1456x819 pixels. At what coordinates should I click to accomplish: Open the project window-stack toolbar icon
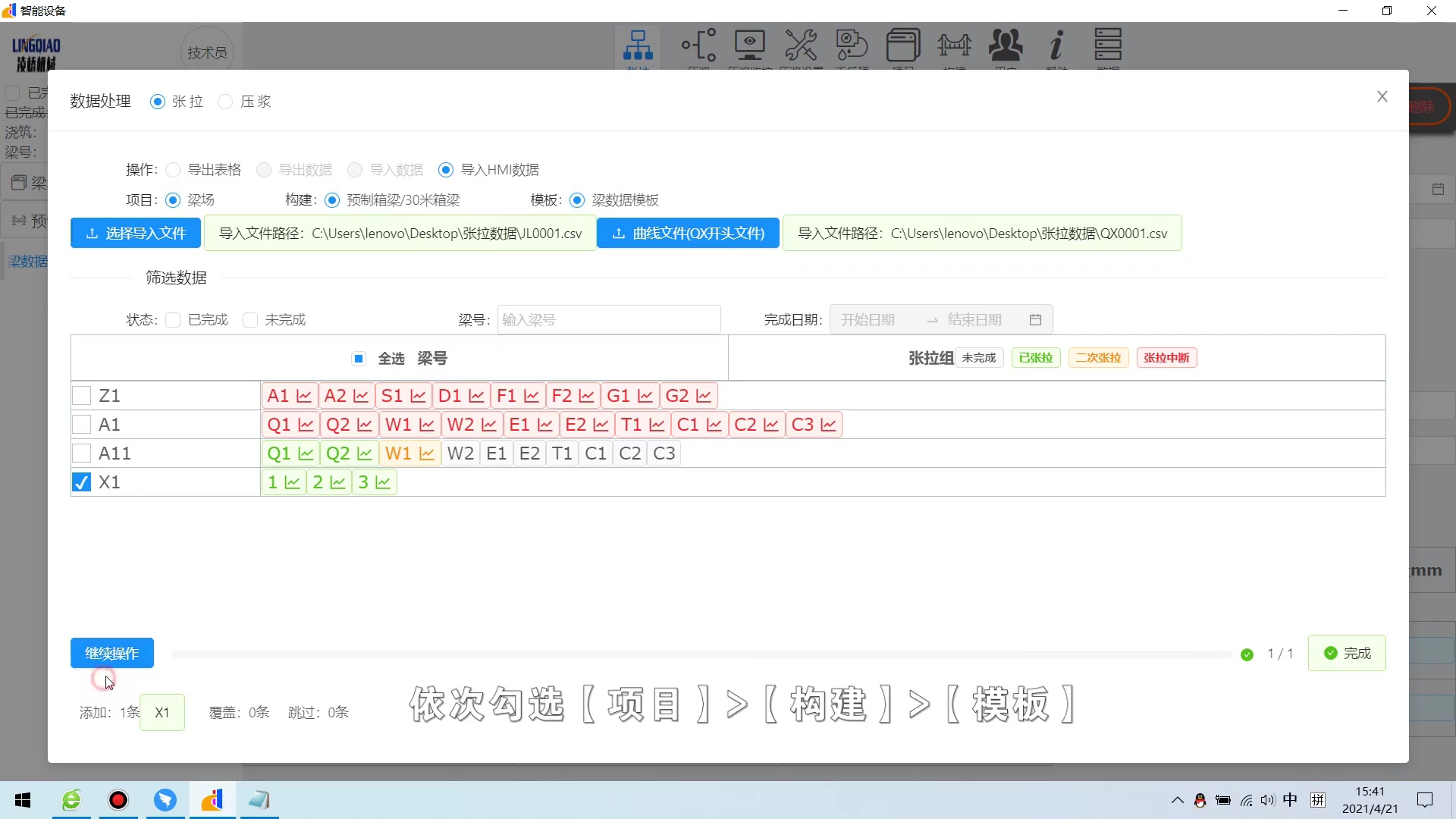click(x=903, y=45)
